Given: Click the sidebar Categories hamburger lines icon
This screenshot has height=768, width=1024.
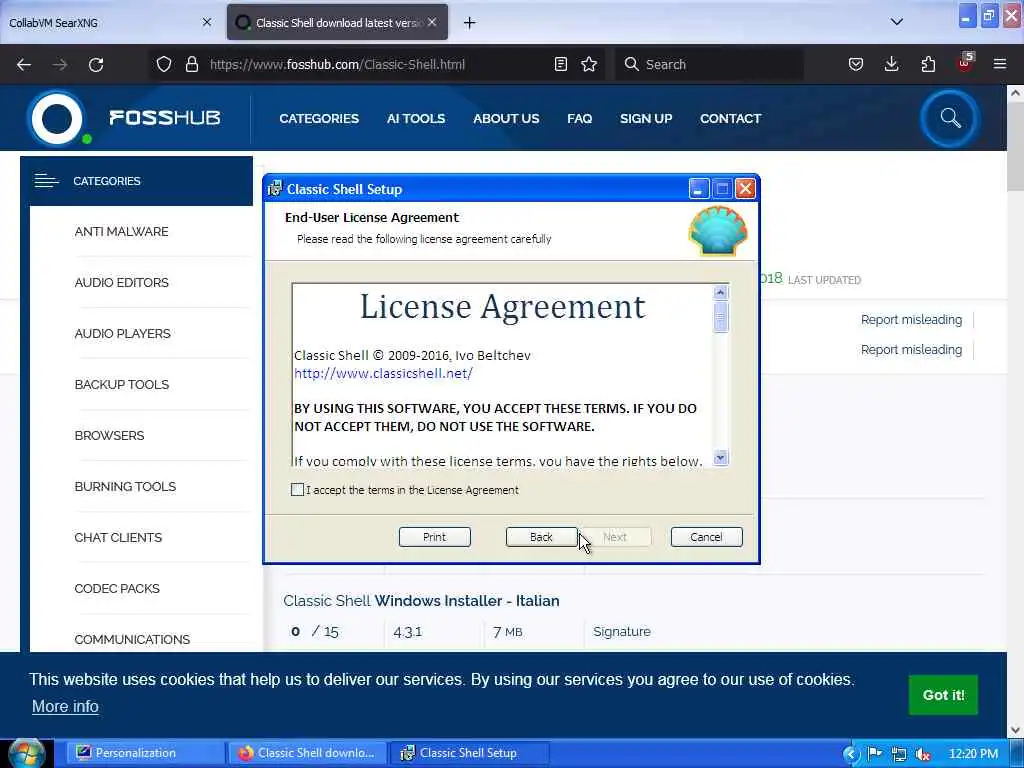Looking at the screenshot, I should 46,181.
